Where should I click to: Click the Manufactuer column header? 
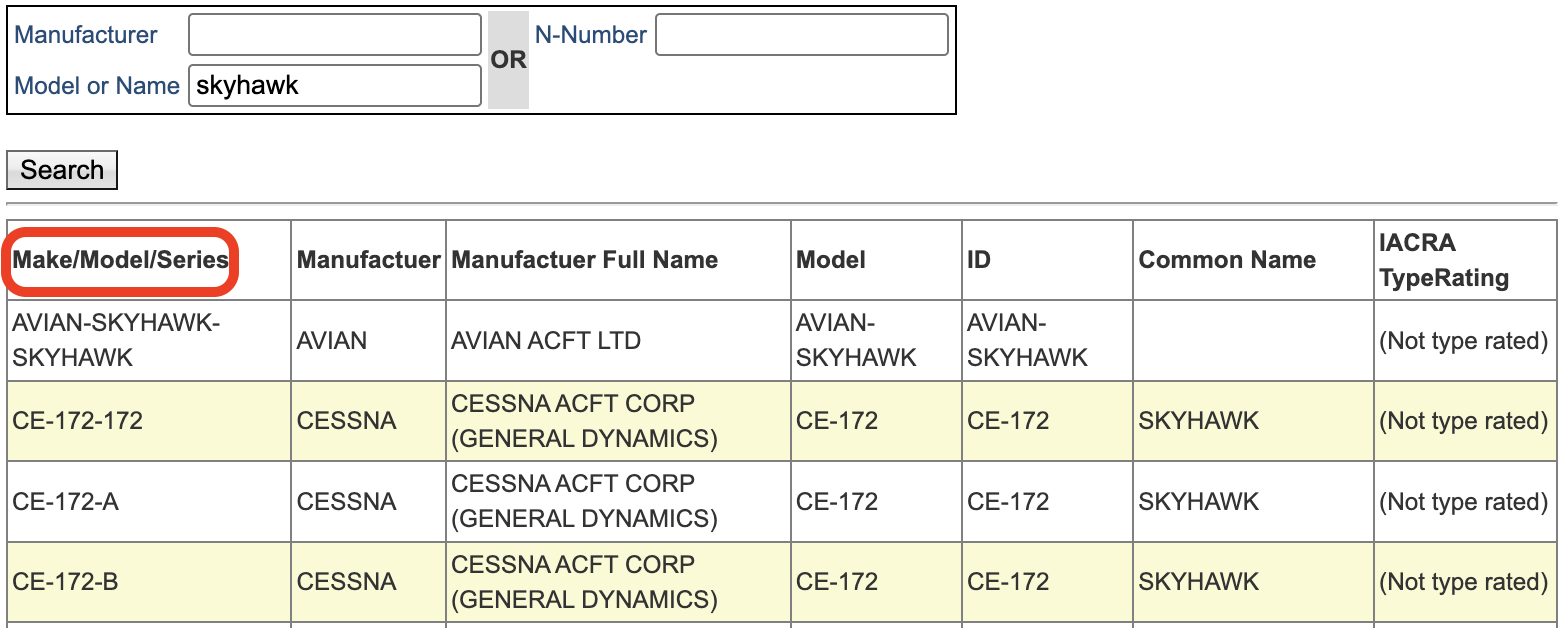pyautogui.click(x=368, y=260)
